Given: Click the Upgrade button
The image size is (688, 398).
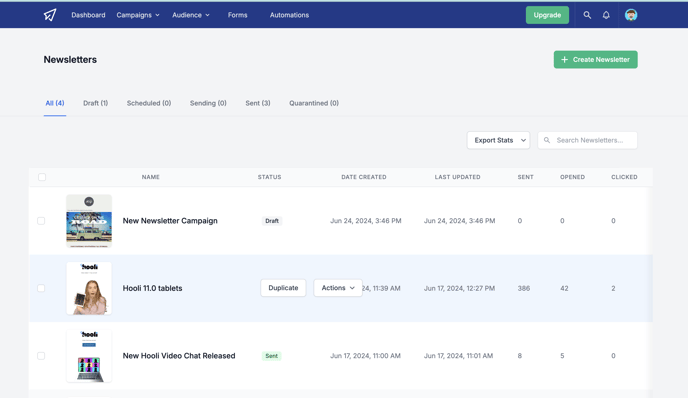Looking at the screenshot, I should click(x=547, y=15).
